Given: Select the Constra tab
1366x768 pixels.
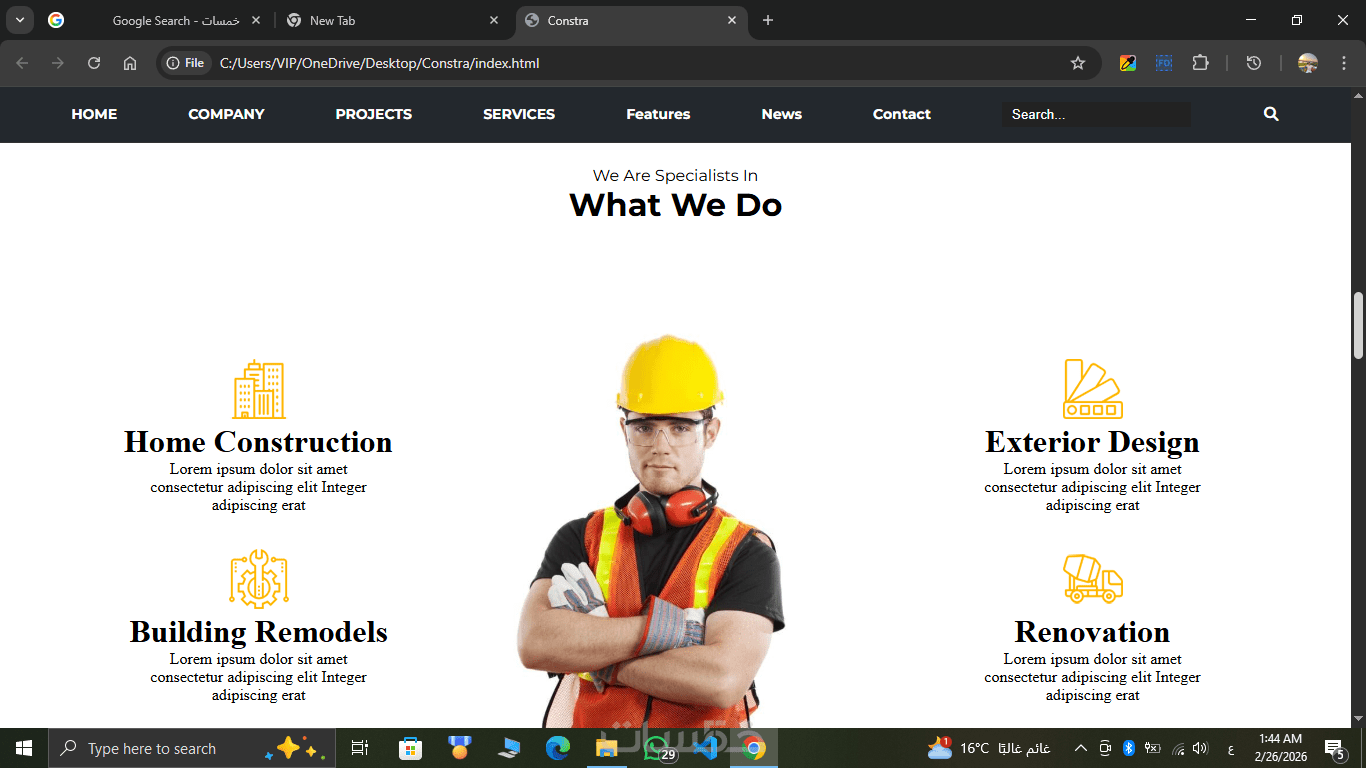Looking at the screenshot, I should pyautogui.click(x=632, y=20).
